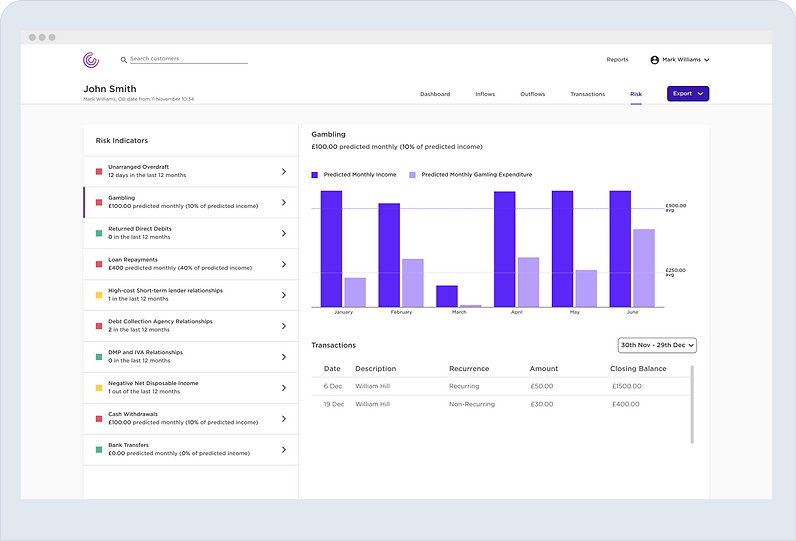Viewport: 796px width, 541px height.
Task: Expand the Gambling risk indicator chevron
Action: click(284, 202)
